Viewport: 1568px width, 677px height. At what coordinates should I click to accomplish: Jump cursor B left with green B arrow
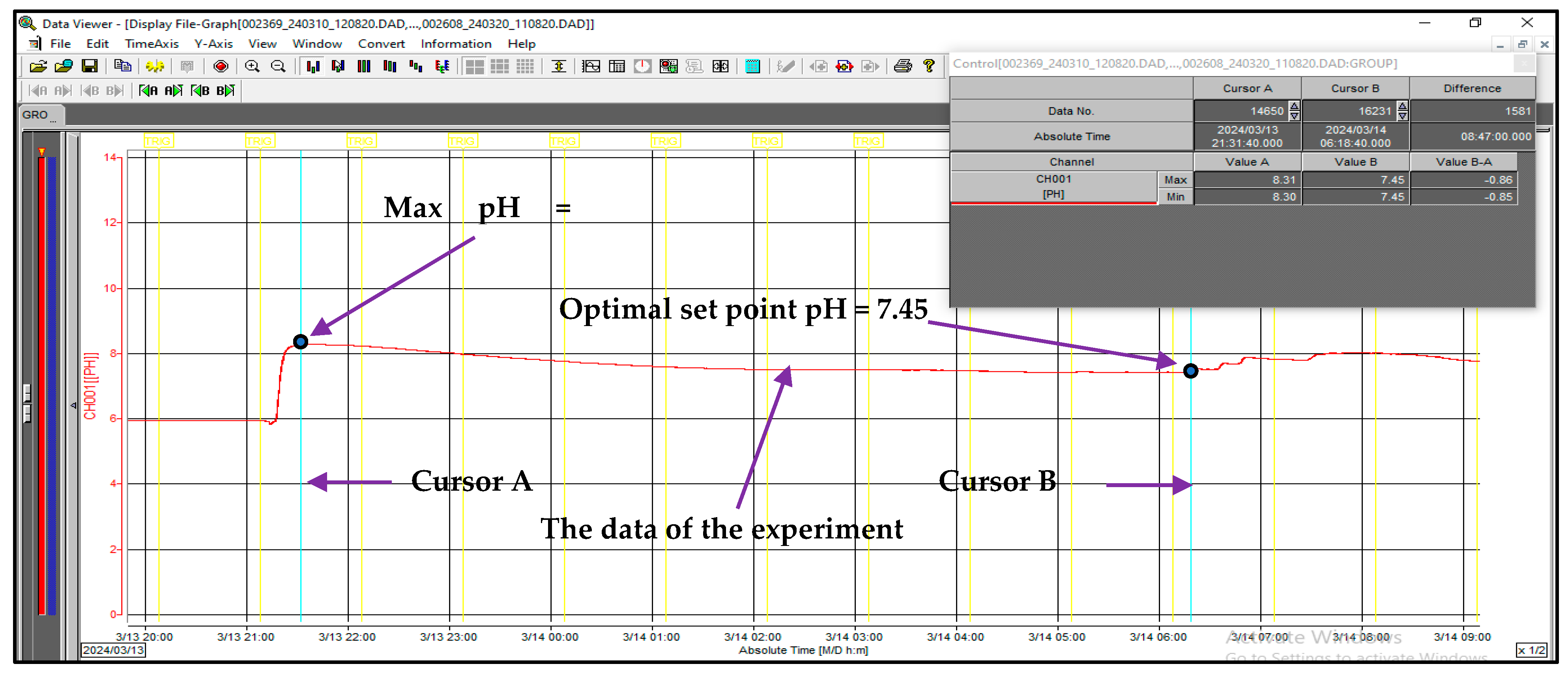pos(200,91)
